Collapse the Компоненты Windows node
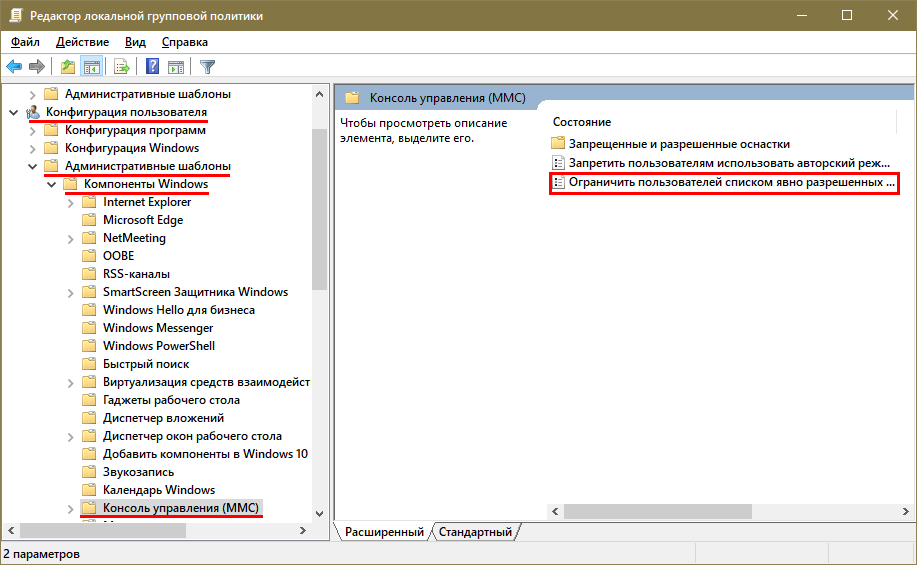 [51, 184]
